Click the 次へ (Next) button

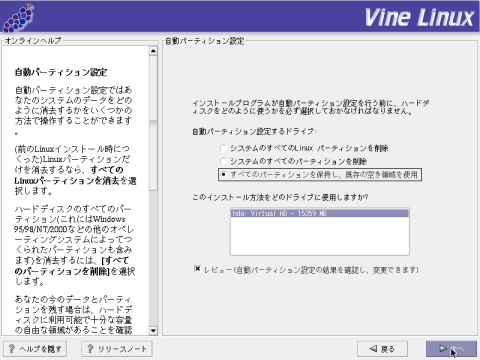click(451, 349)
